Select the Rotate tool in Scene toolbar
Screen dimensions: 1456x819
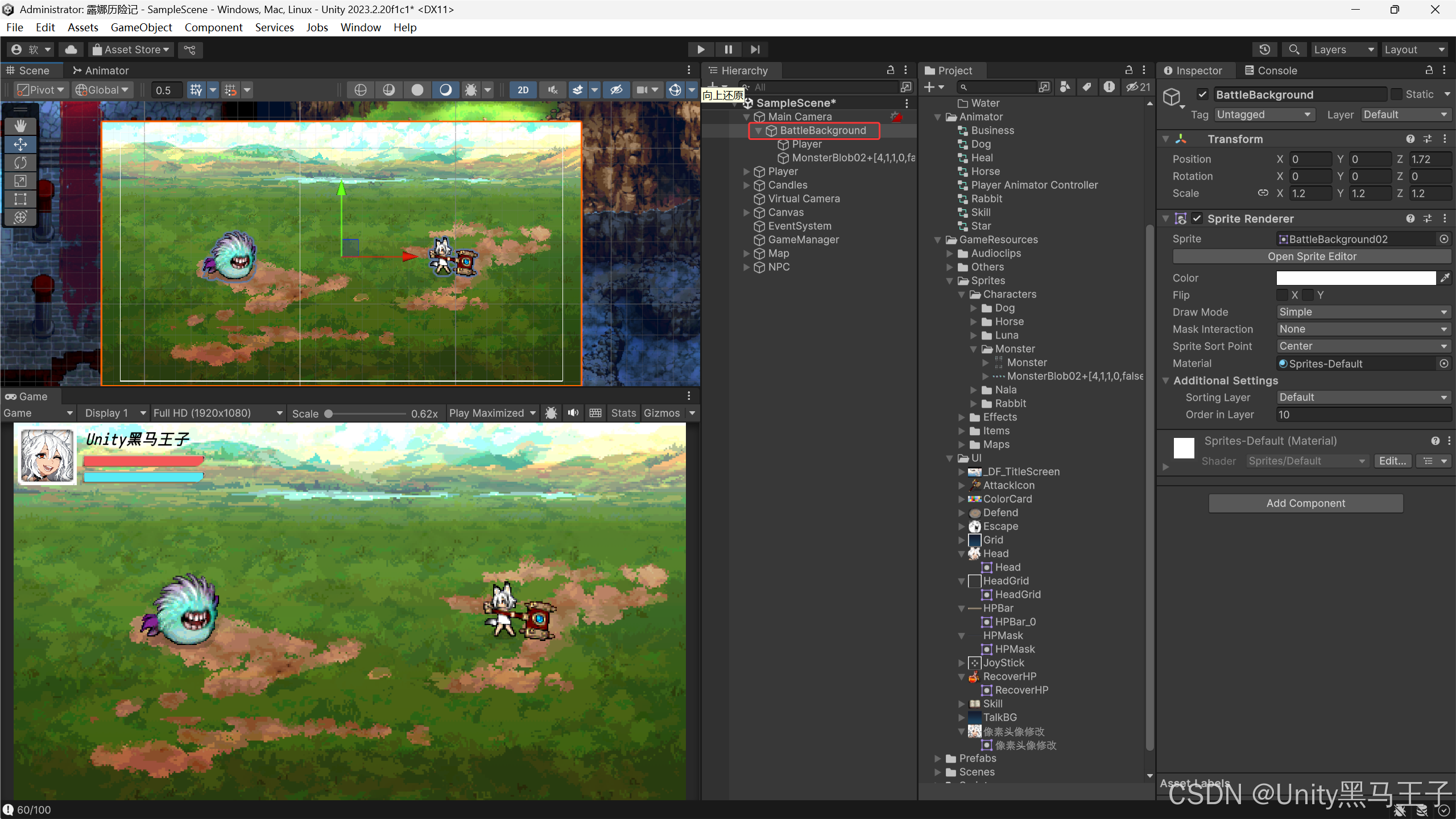20,163
